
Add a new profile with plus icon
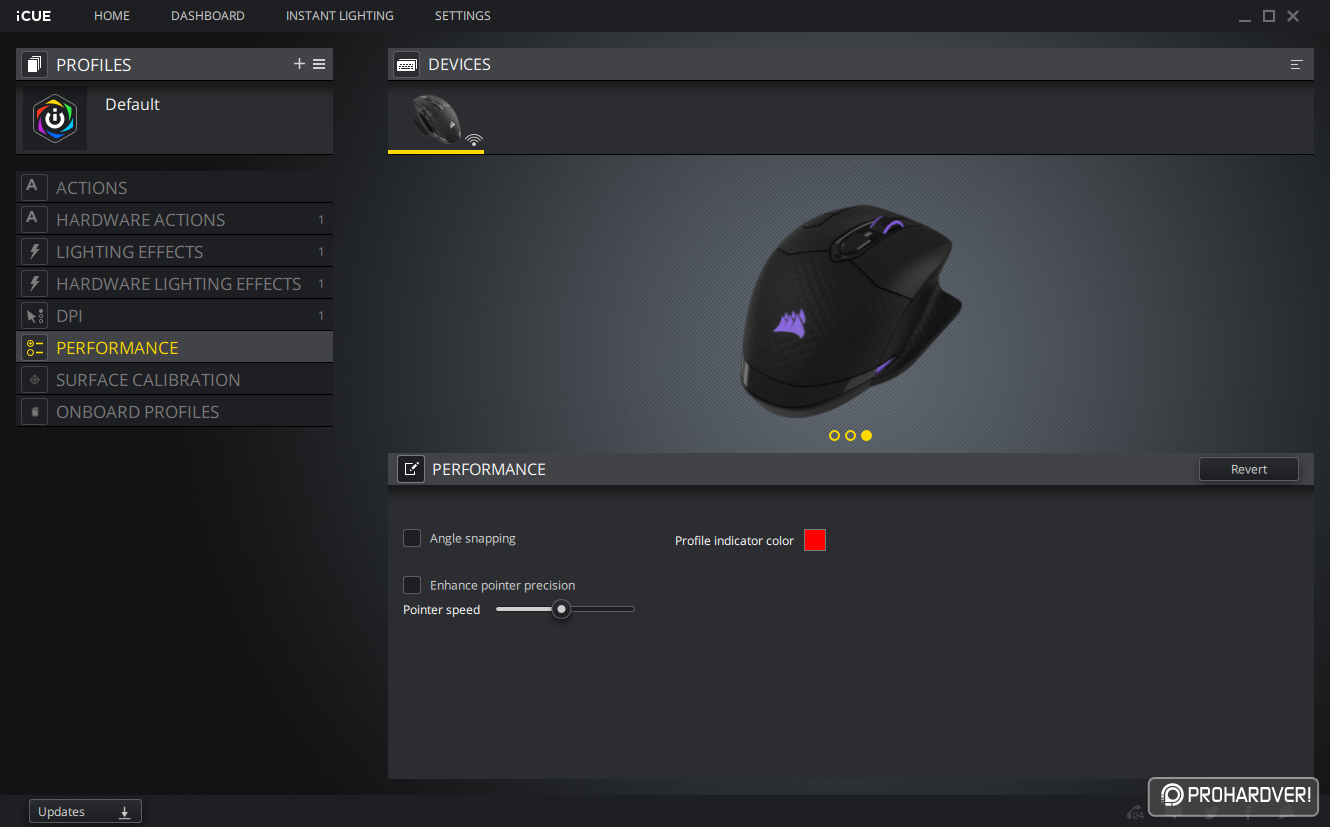pos(299,64)
